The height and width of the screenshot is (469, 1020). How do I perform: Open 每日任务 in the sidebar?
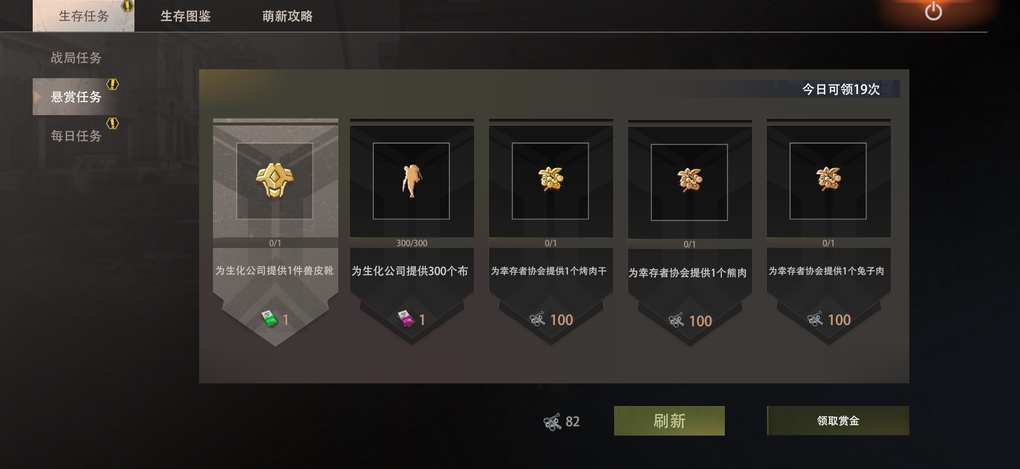[76, 136]
